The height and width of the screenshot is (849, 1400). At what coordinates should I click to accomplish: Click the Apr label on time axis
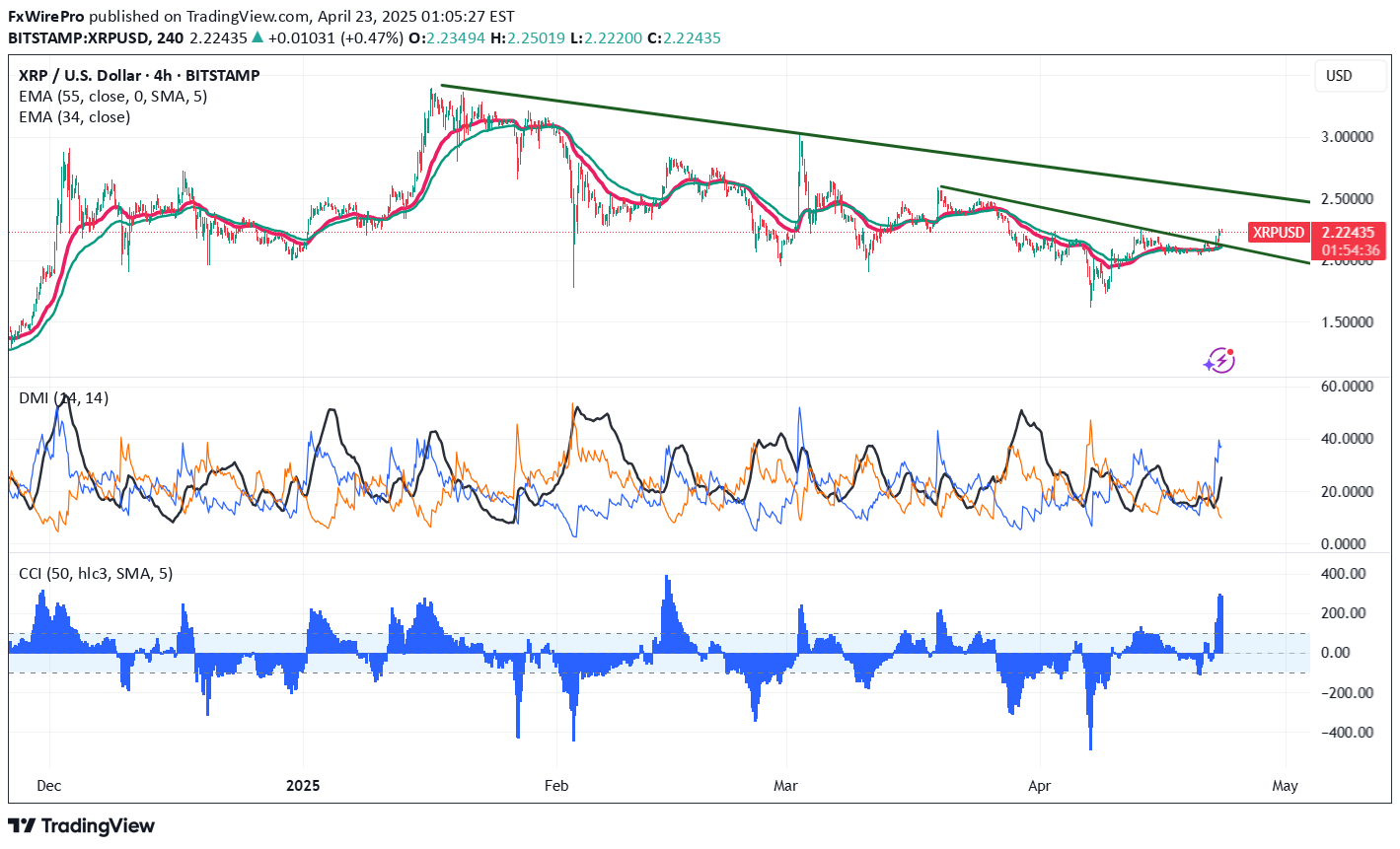click(1039, 786)
